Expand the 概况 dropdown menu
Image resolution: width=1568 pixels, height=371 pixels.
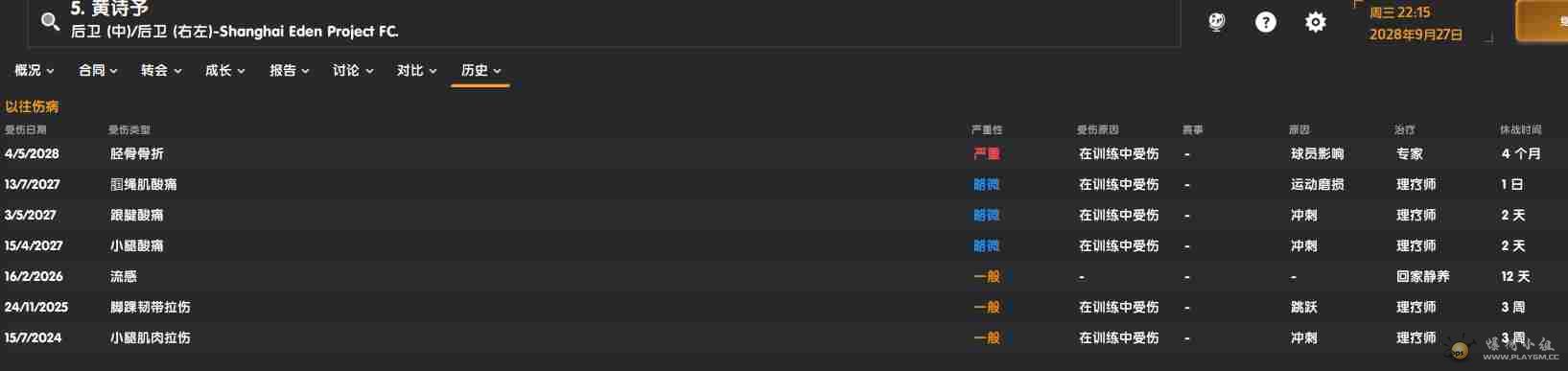coord(35,70)
